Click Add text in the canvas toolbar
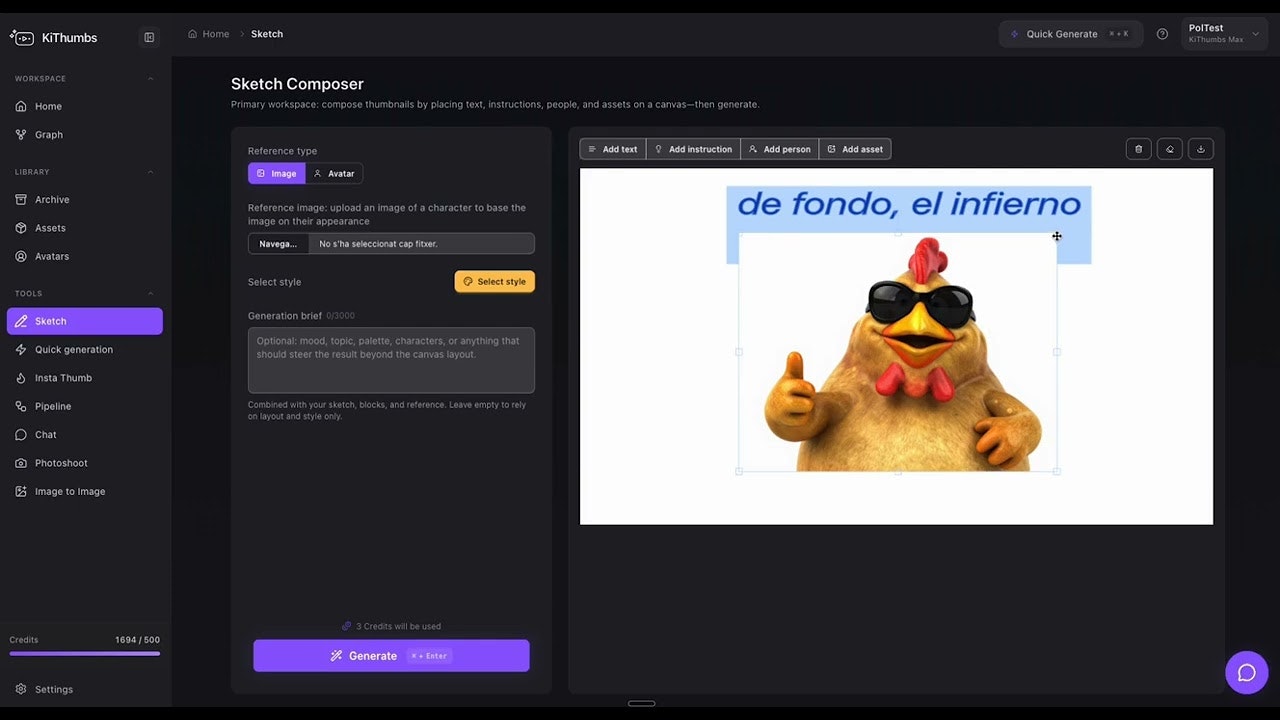Viewport: 1280px width, 720px height. pos(613,149)
